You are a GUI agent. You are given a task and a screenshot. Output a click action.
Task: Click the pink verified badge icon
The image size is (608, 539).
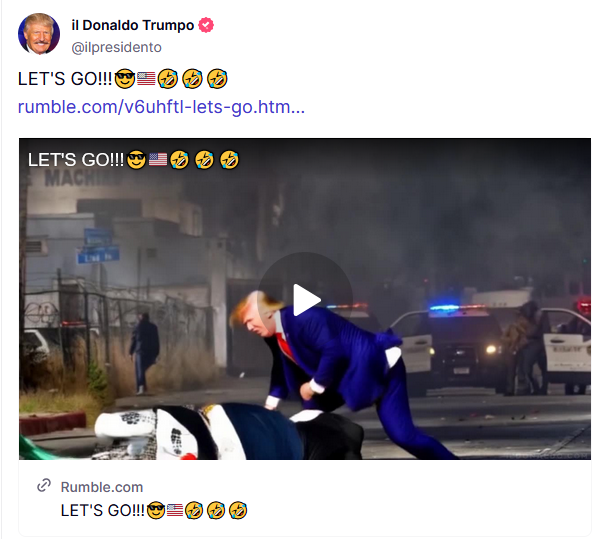[x=206, y=25]
